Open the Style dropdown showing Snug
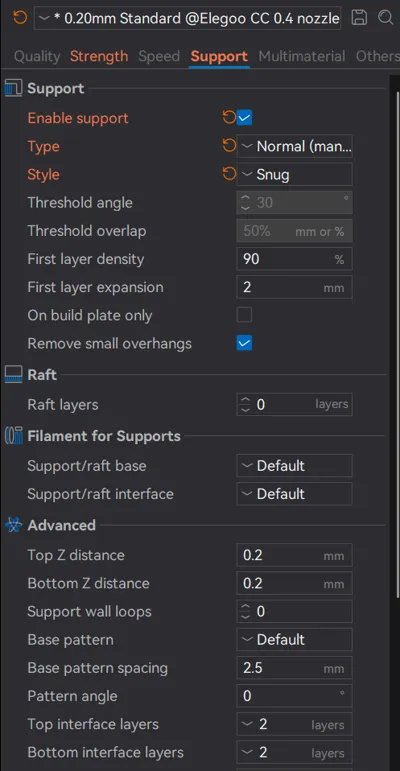The height and width of the screenshot is (771, 400). tap(294, 174)
